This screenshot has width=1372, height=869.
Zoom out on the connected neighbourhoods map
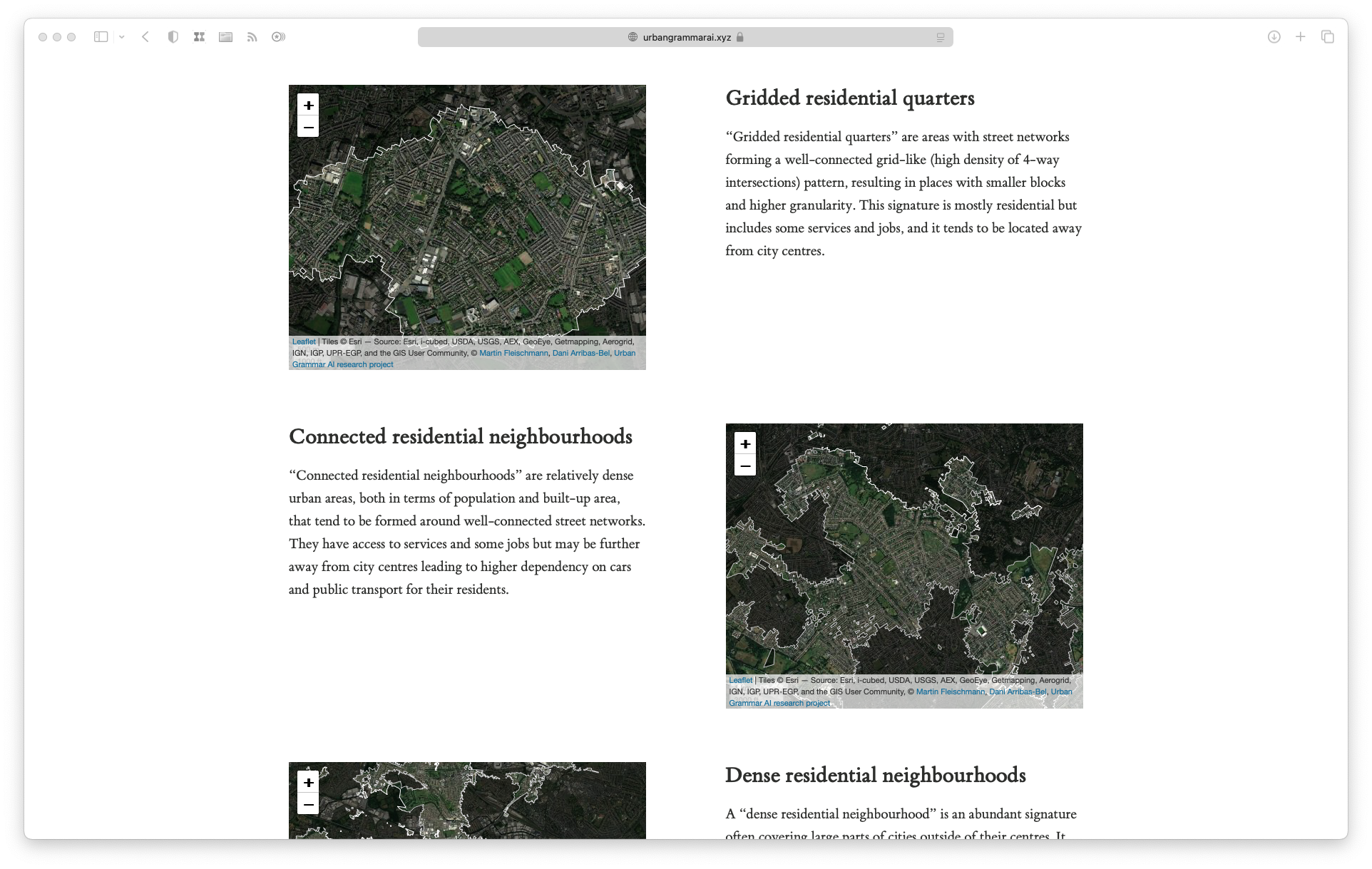pyautogui.click(x=745, y=466)
